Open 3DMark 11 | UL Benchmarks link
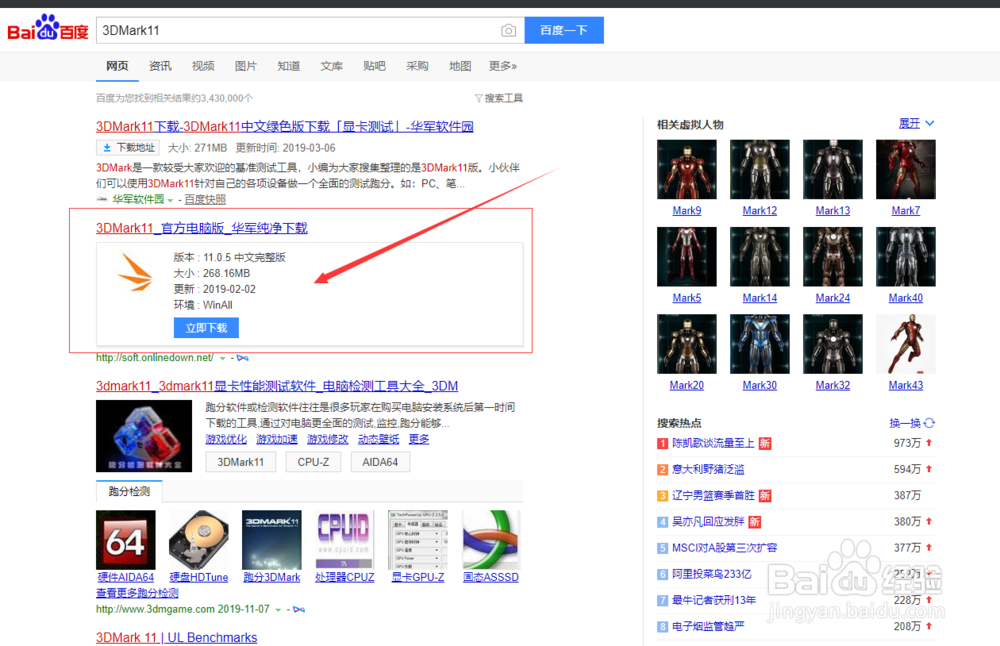 177,638
